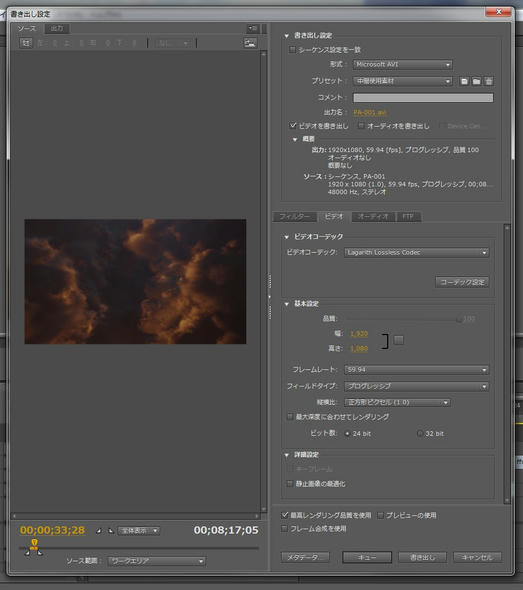Switch to the オーディオ tab
Viewport: 523px width, 590px height.
(373, 217)
